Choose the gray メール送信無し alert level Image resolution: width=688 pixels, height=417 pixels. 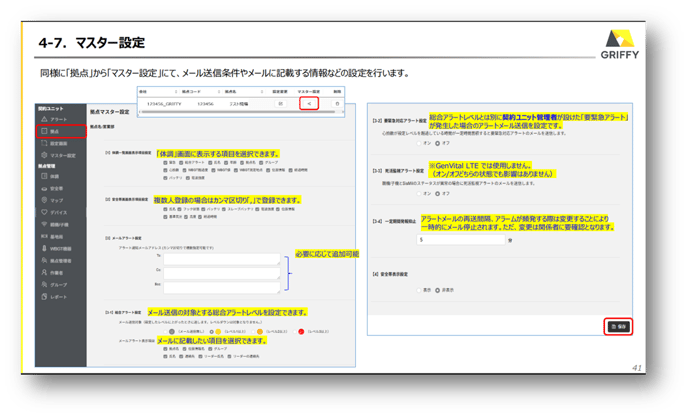[x=172, y=332]
